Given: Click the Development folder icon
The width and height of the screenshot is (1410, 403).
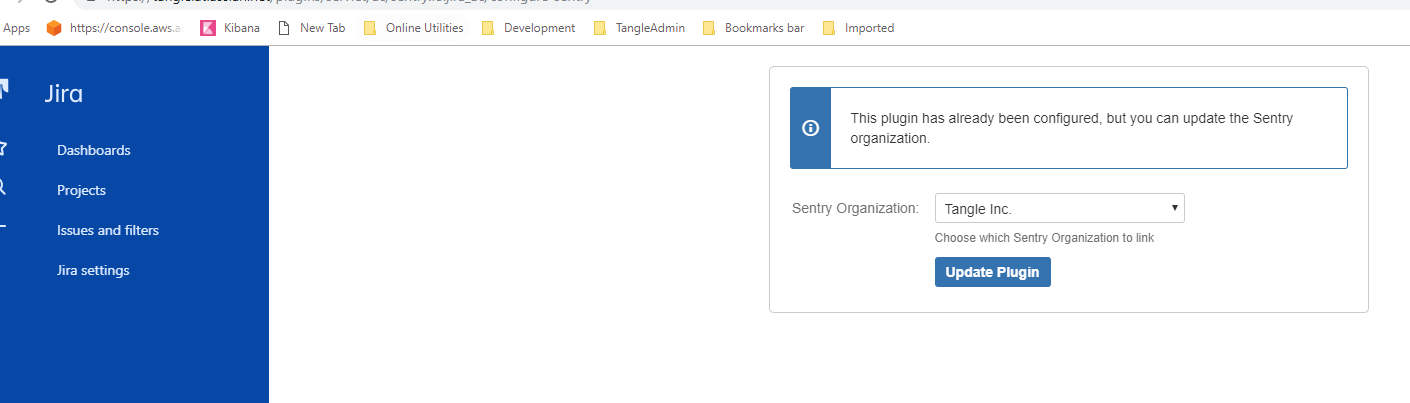Looking at the screenshot, I should point(488,28).
